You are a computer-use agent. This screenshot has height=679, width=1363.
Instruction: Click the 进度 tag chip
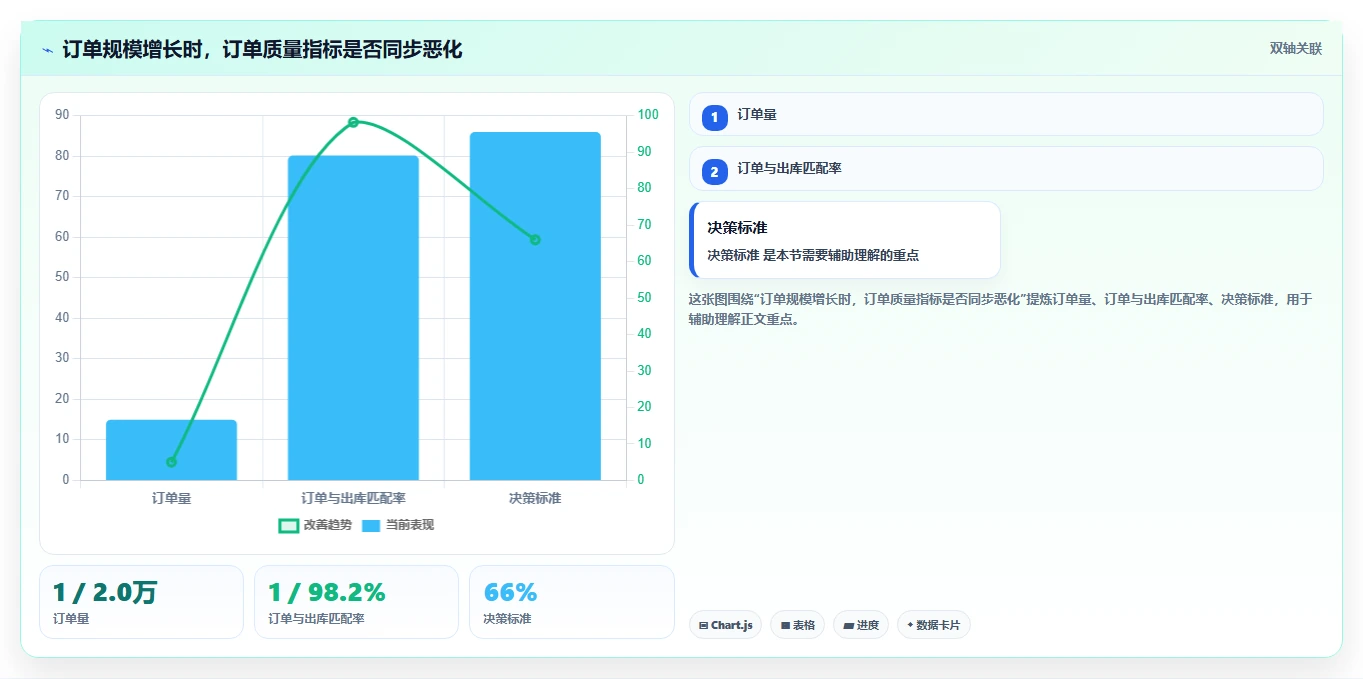pos(860,625)
